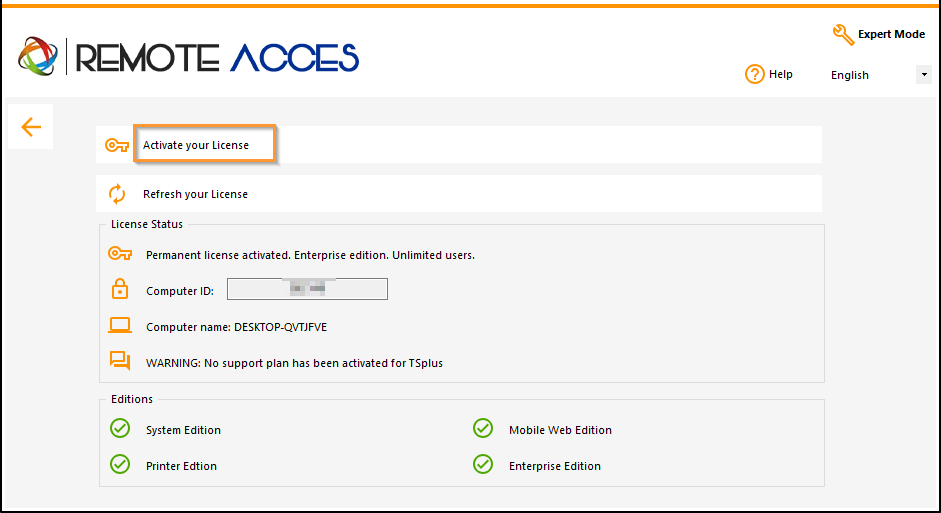Click the Expert Mode wrench icon
This screenshot has width=941, height=513.
coord(843,35)
